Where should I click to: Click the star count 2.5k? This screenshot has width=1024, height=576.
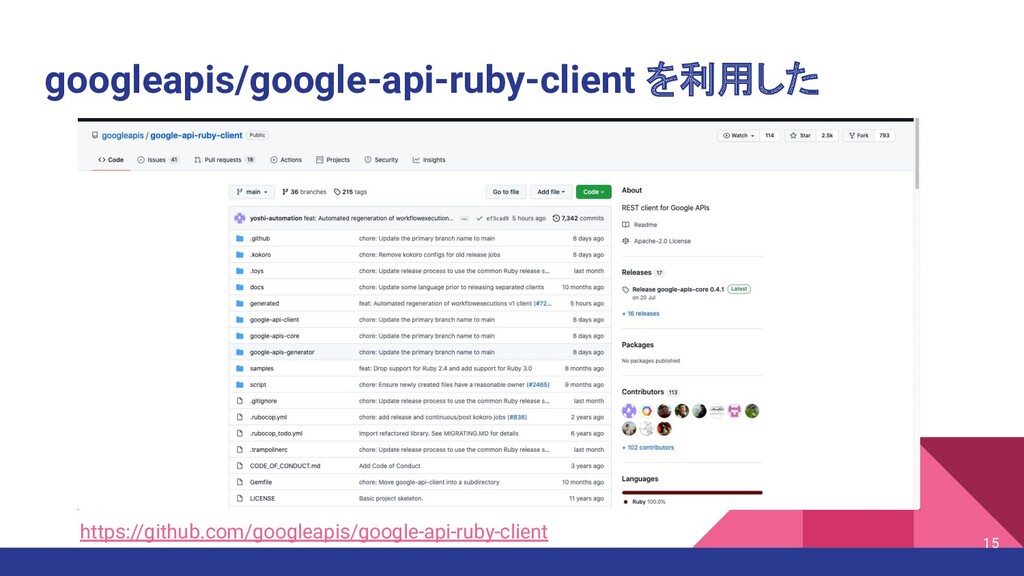[x=827, y=136]
